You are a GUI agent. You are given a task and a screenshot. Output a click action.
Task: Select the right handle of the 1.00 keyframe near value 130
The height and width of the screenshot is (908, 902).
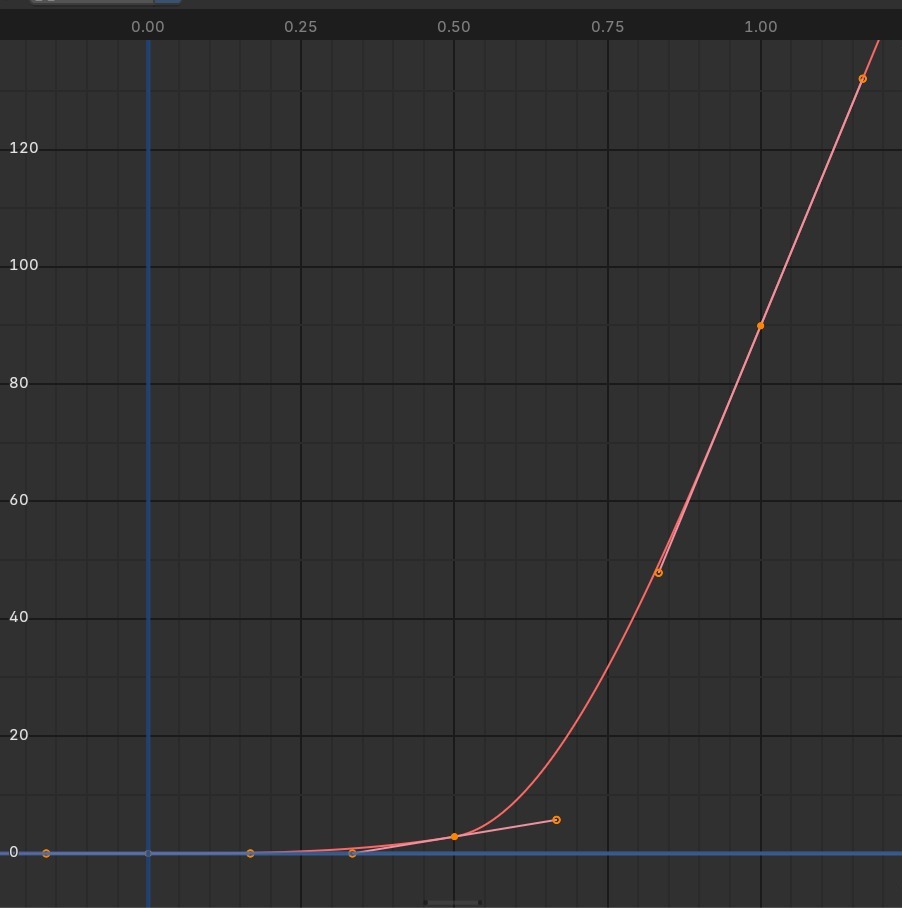tap(863, 79)
